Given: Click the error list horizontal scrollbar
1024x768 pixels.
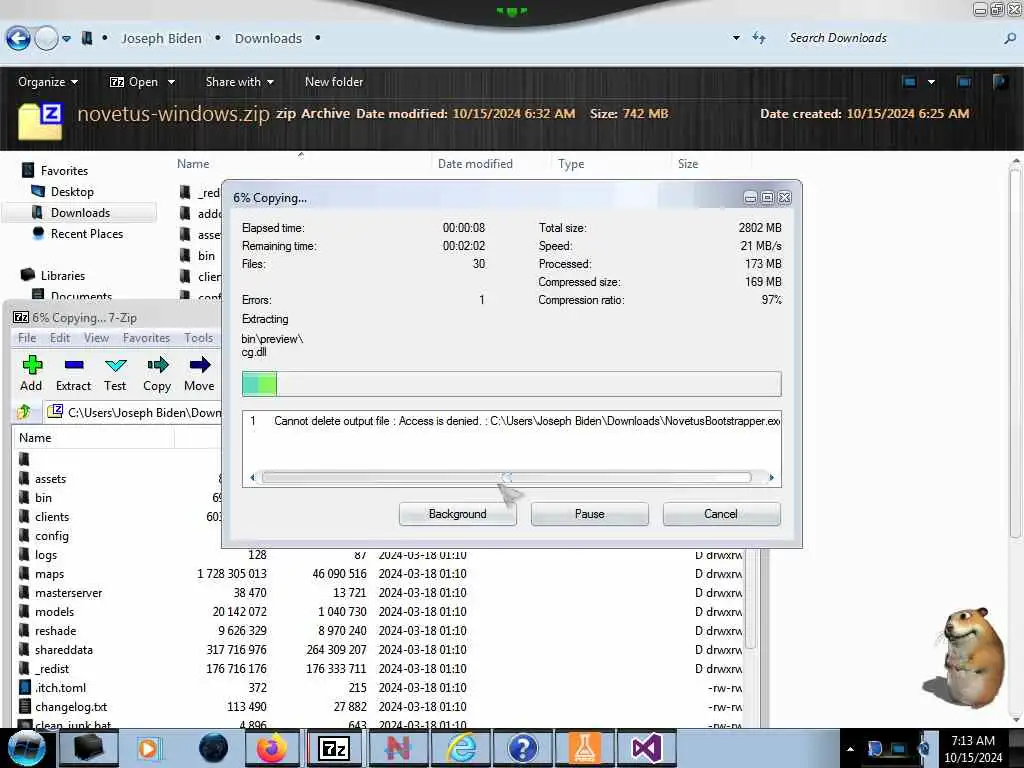Looking at the screenshot, I should [x=506, y=477].
